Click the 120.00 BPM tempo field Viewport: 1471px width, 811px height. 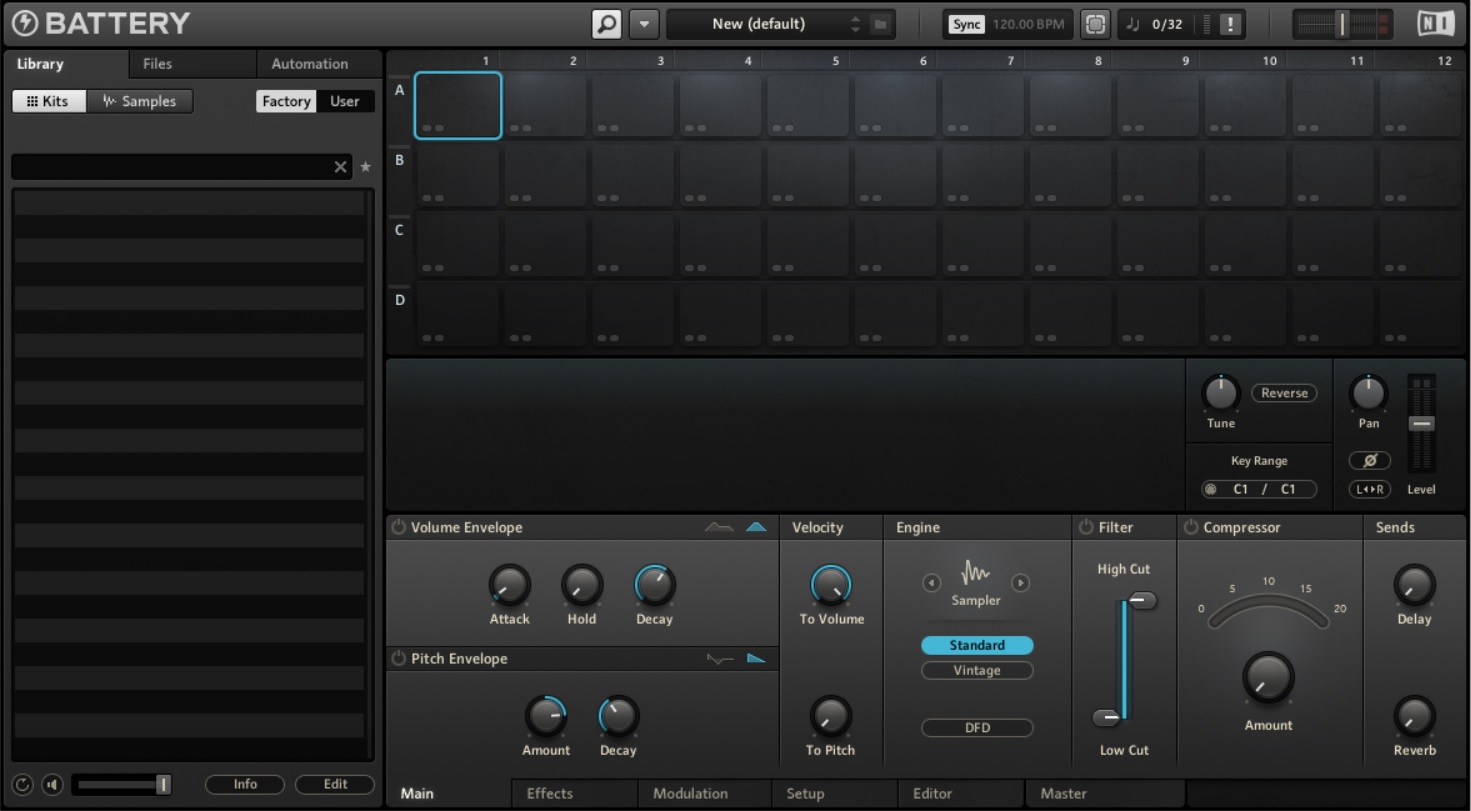pos(1029,24)
